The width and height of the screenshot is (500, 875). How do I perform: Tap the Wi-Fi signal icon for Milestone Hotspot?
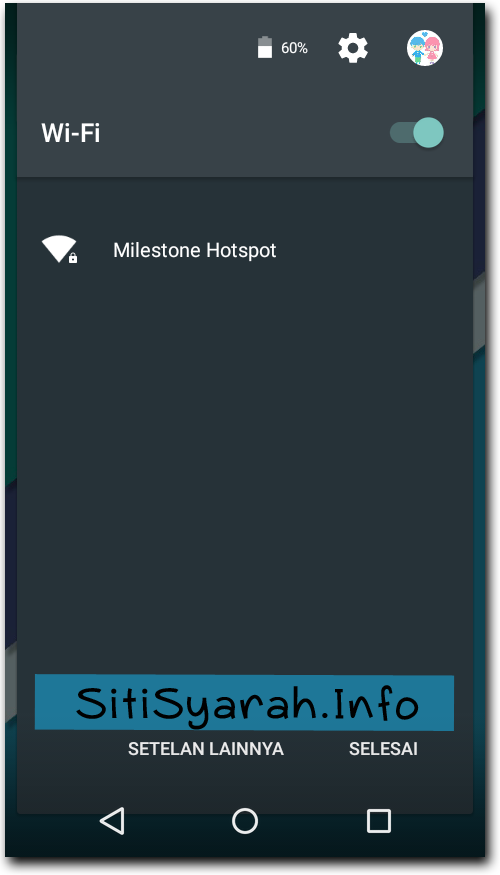[59, 249]
